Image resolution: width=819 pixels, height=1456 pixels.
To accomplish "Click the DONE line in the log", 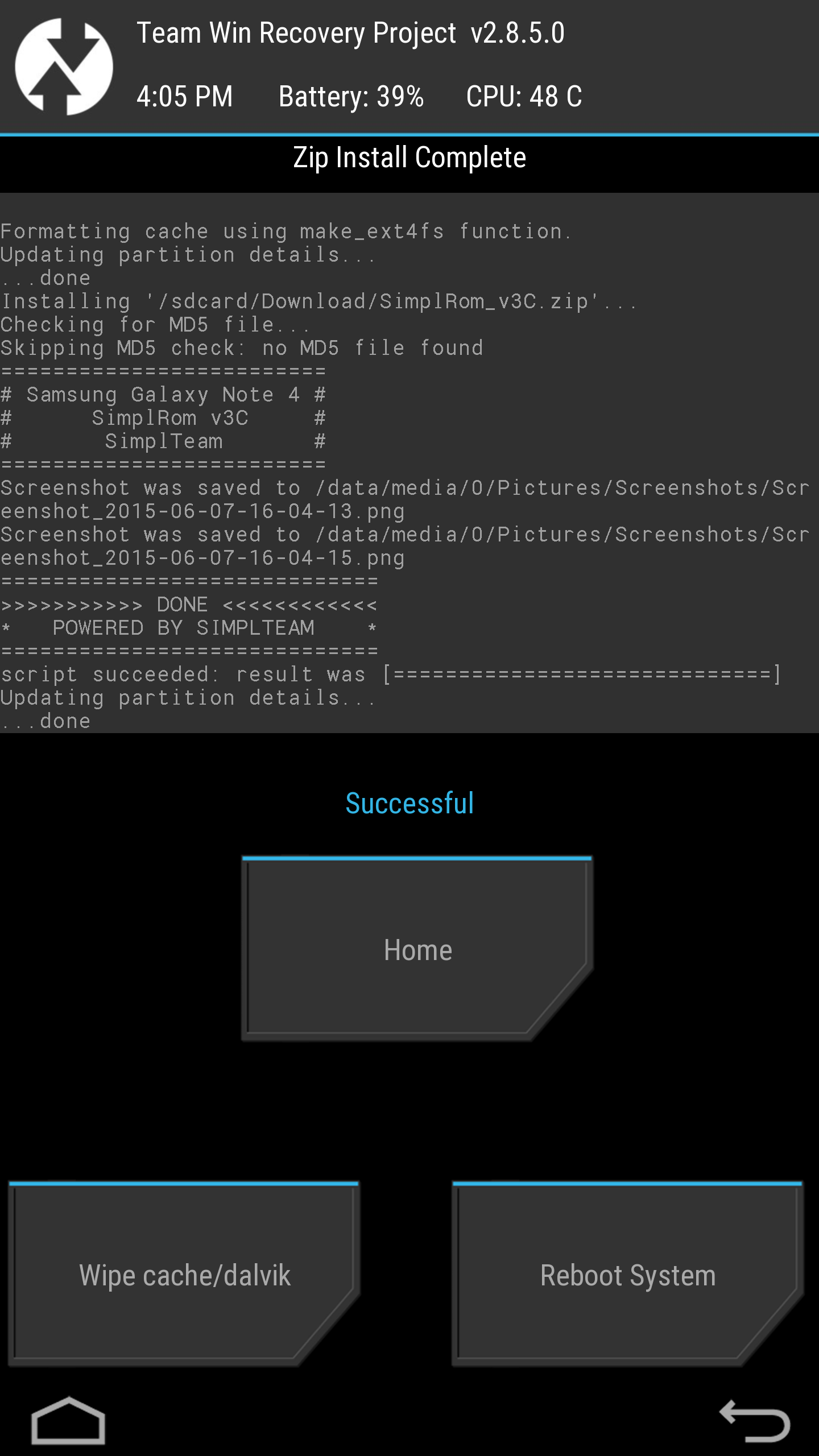I will pyautogui.click(x=189, y=605).
